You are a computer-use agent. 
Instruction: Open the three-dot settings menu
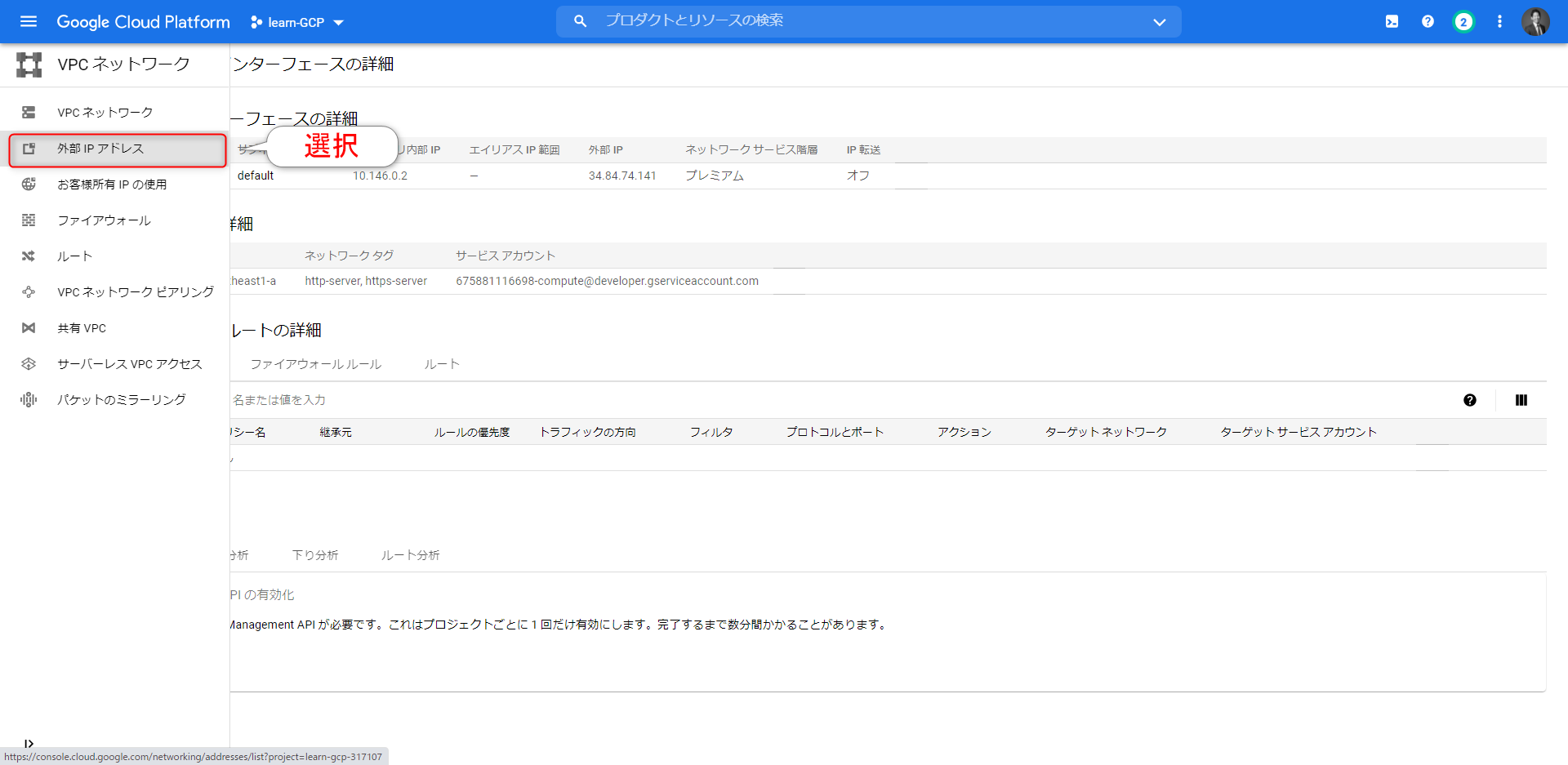click(x=1499, y=22)
